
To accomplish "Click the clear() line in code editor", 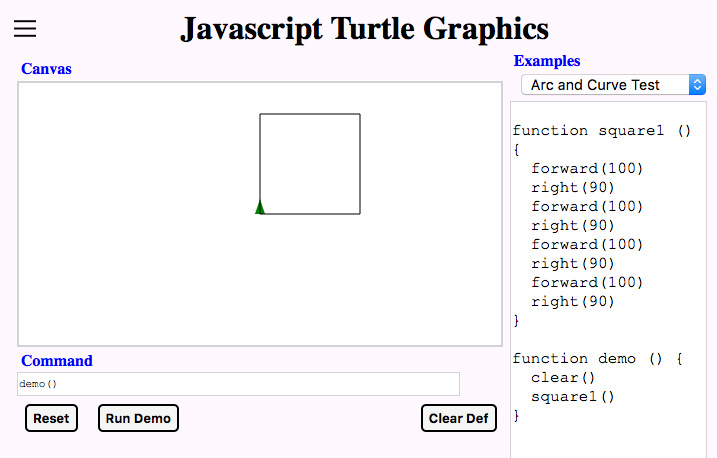I will pos(563,378).
